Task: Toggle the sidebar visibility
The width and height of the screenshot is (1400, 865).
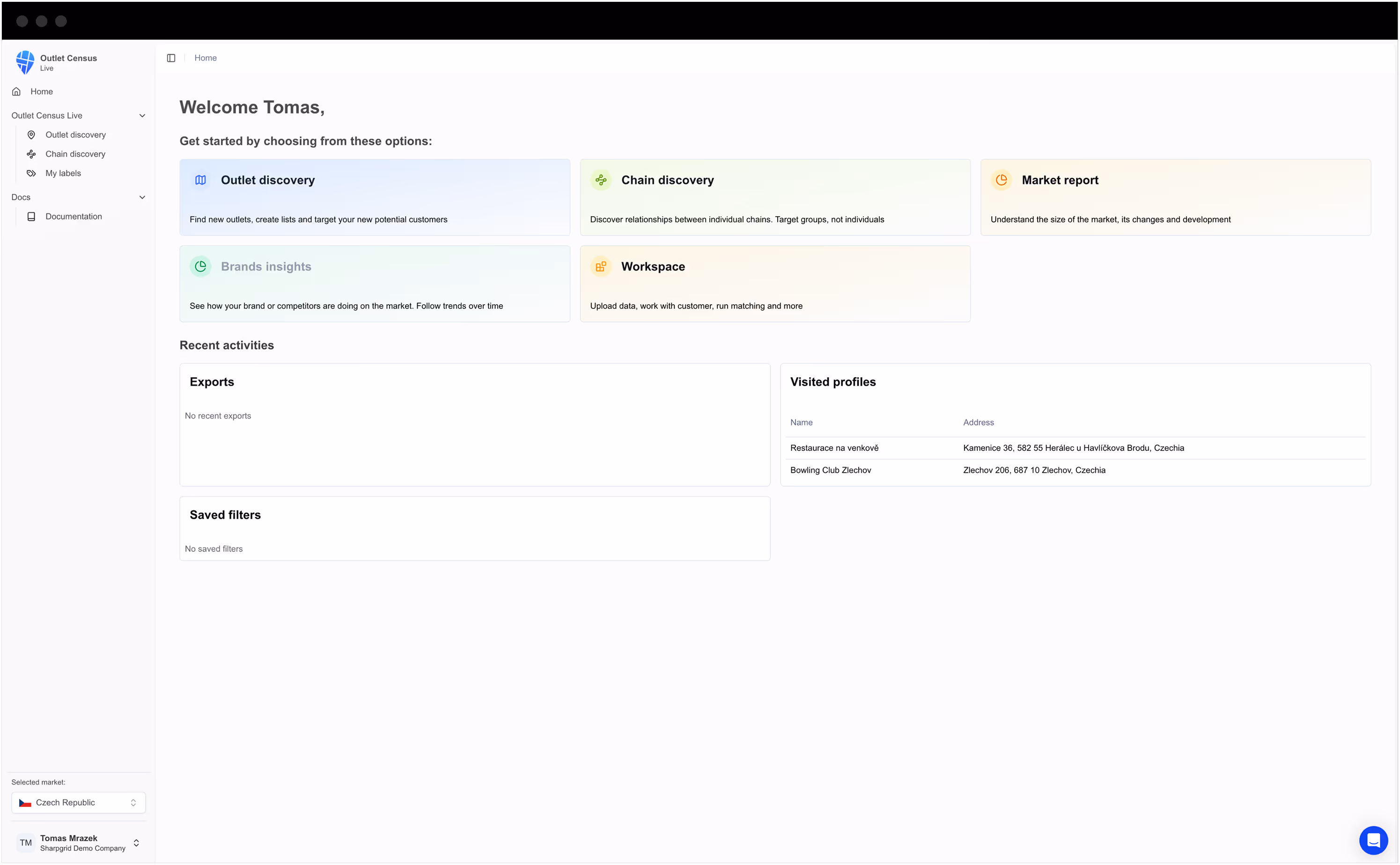Action: 170,57
